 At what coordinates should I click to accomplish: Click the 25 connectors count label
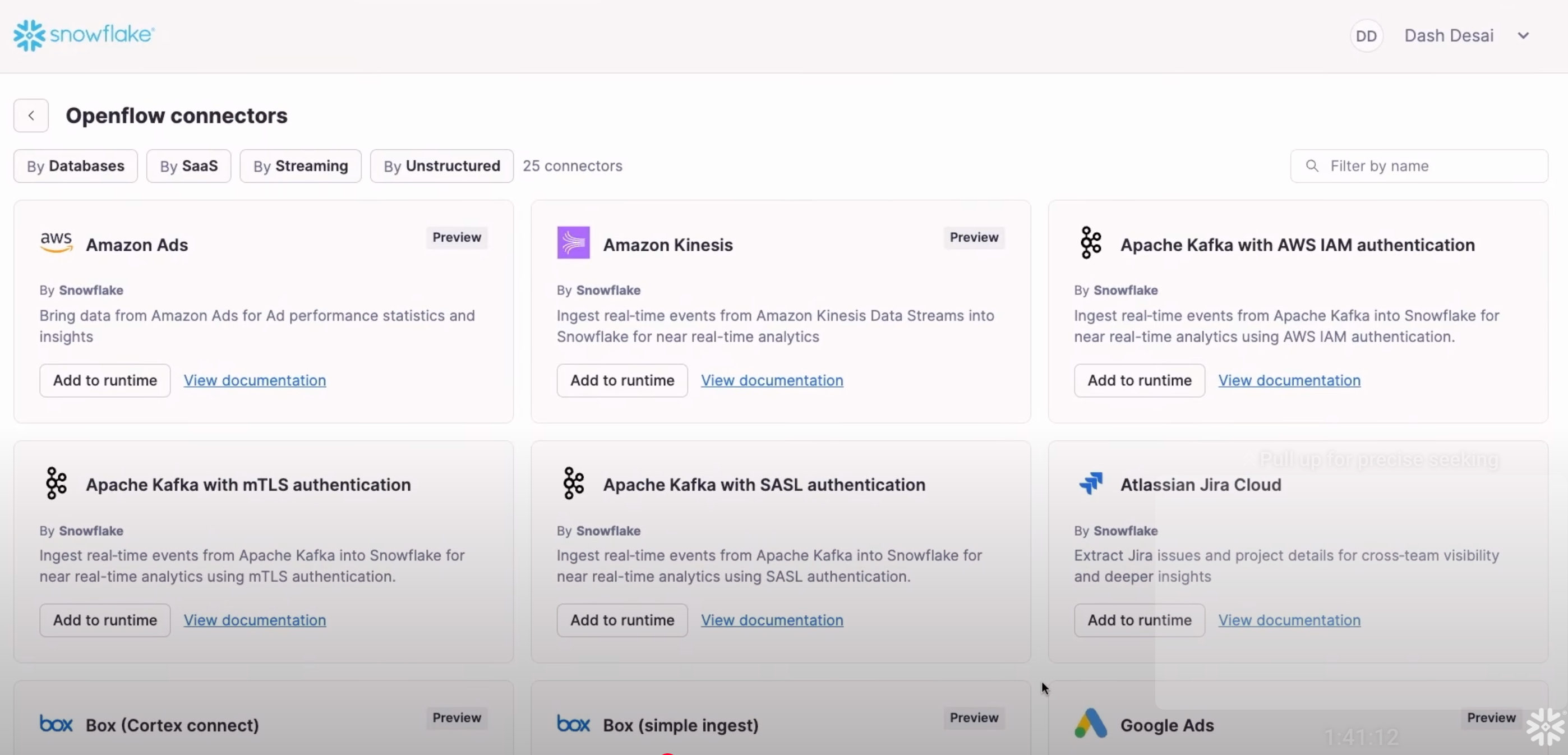click(572, 166)
